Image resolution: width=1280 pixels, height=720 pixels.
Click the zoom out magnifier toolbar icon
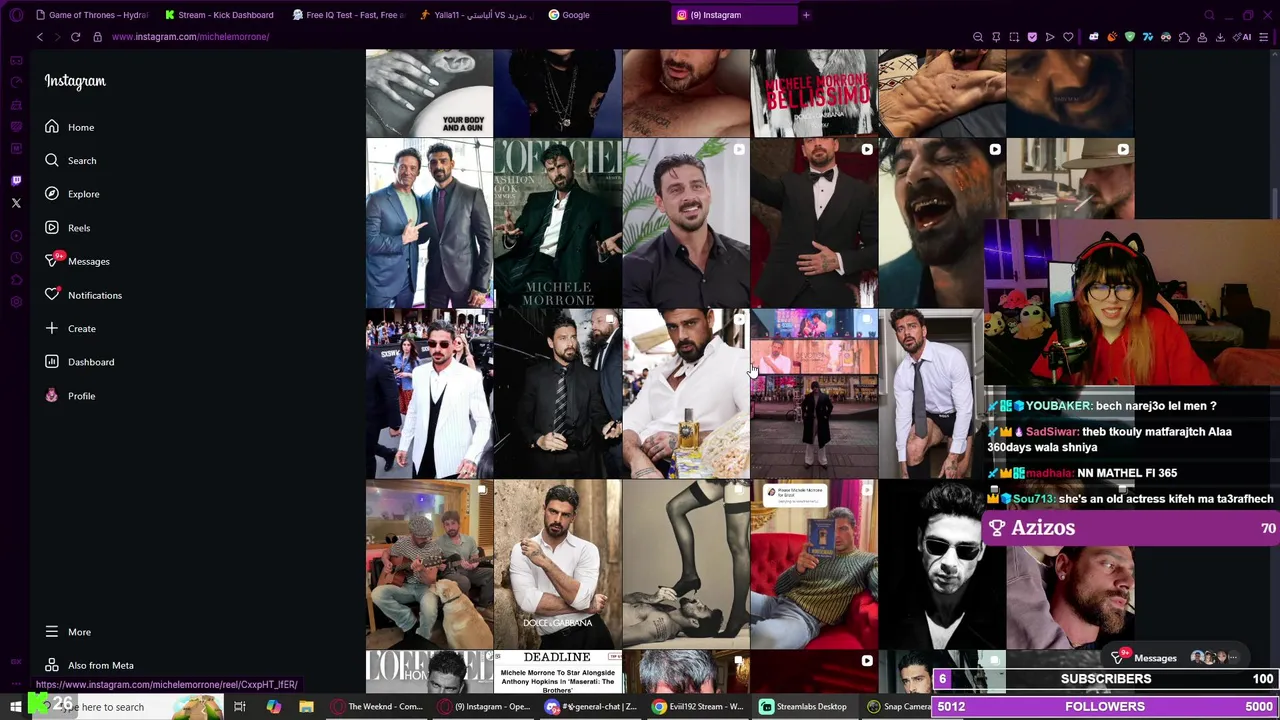tap(978, 37)
